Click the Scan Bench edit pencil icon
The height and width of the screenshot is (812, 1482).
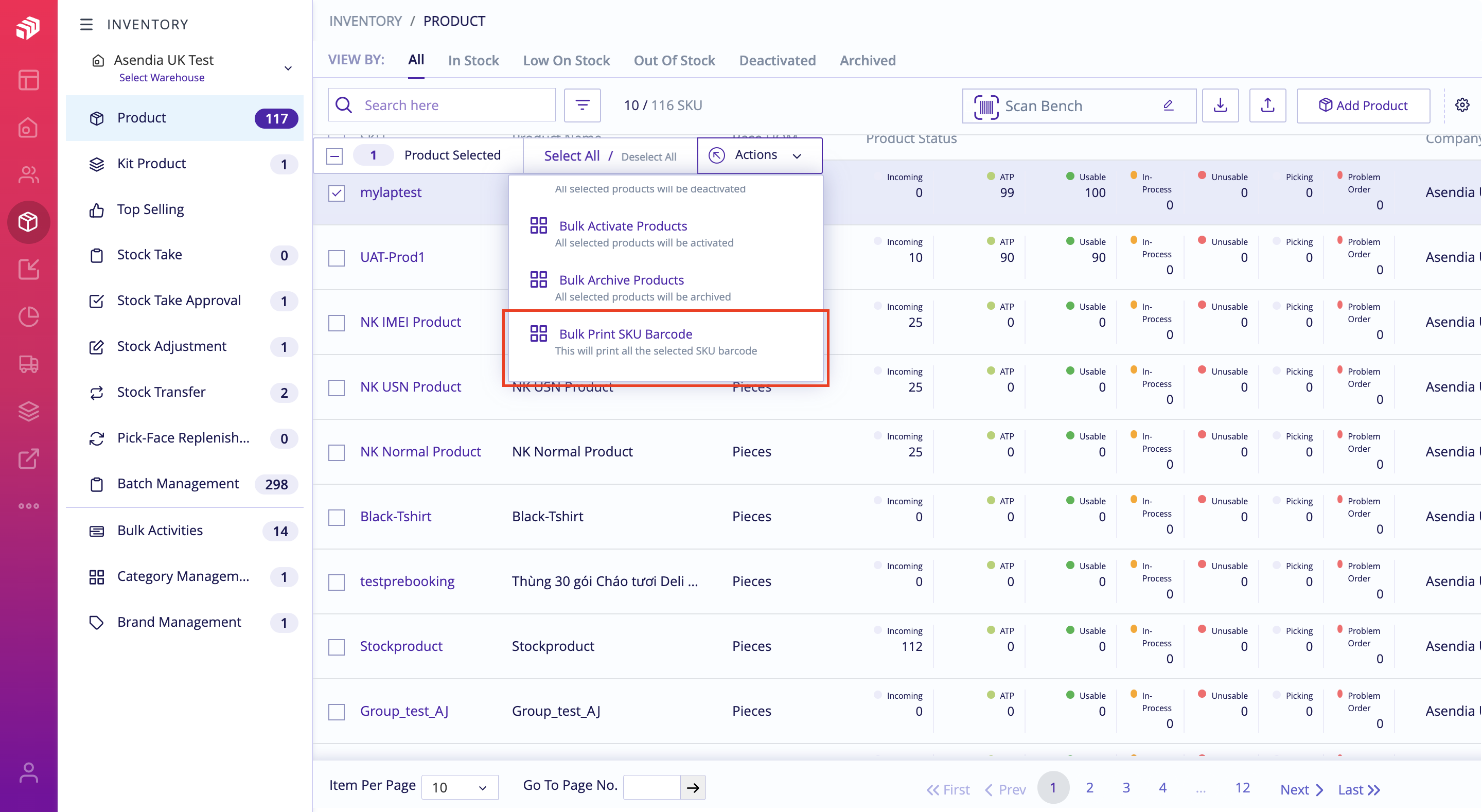(x=1168, y=105)
